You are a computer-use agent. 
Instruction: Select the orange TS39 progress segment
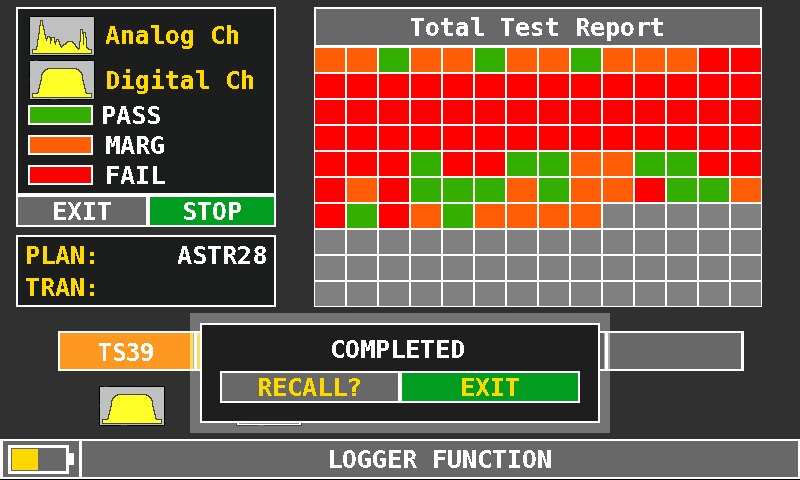pyautogui.click(x=125, y=352)
